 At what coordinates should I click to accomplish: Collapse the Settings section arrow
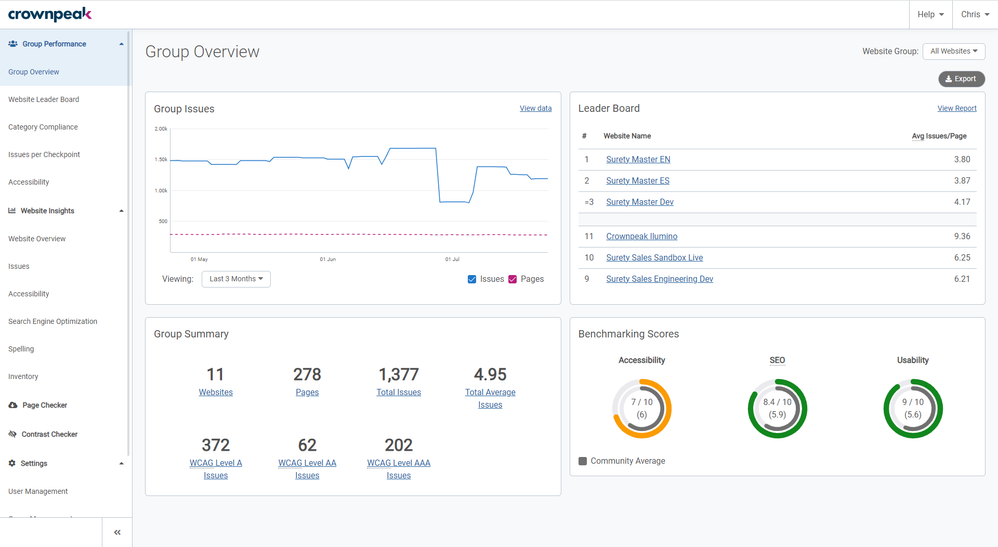click(122, 464)
